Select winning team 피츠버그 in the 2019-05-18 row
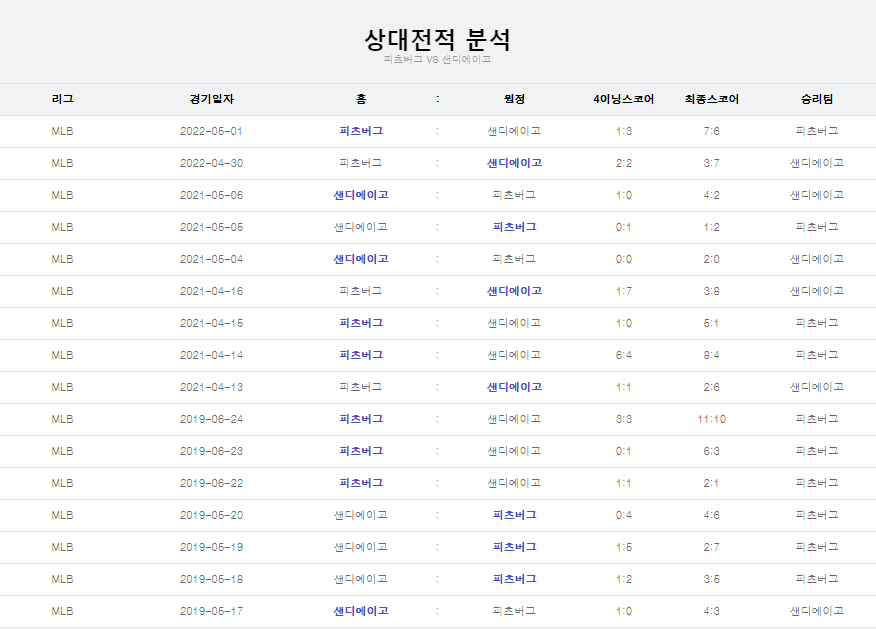Screen dimensions: 876x629 (x=817, y=579)
